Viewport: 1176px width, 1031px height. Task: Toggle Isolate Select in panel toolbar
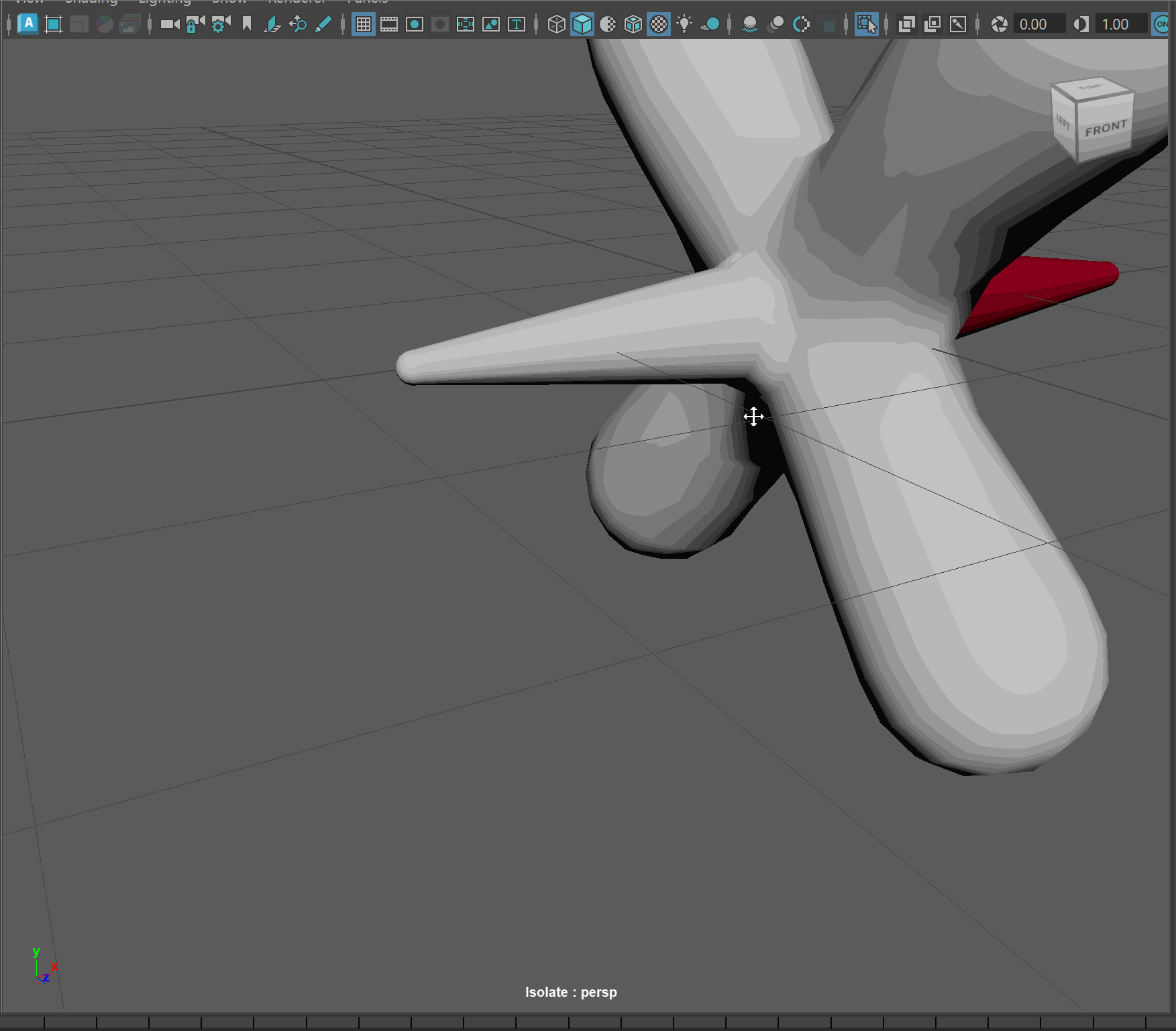coord(866,24)
